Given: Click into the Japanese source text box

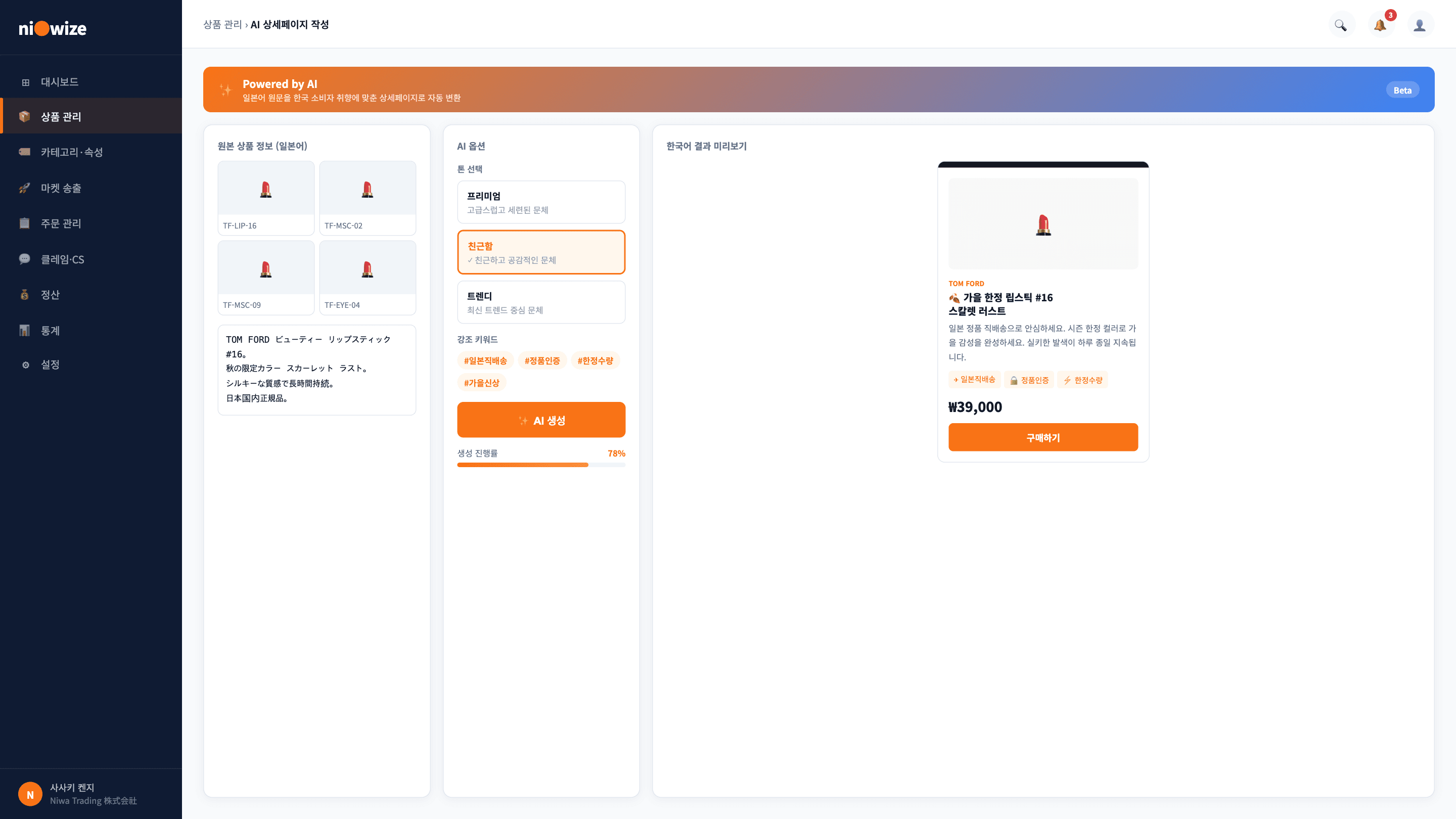Looking at the screenshot, I should click(316, 370).
